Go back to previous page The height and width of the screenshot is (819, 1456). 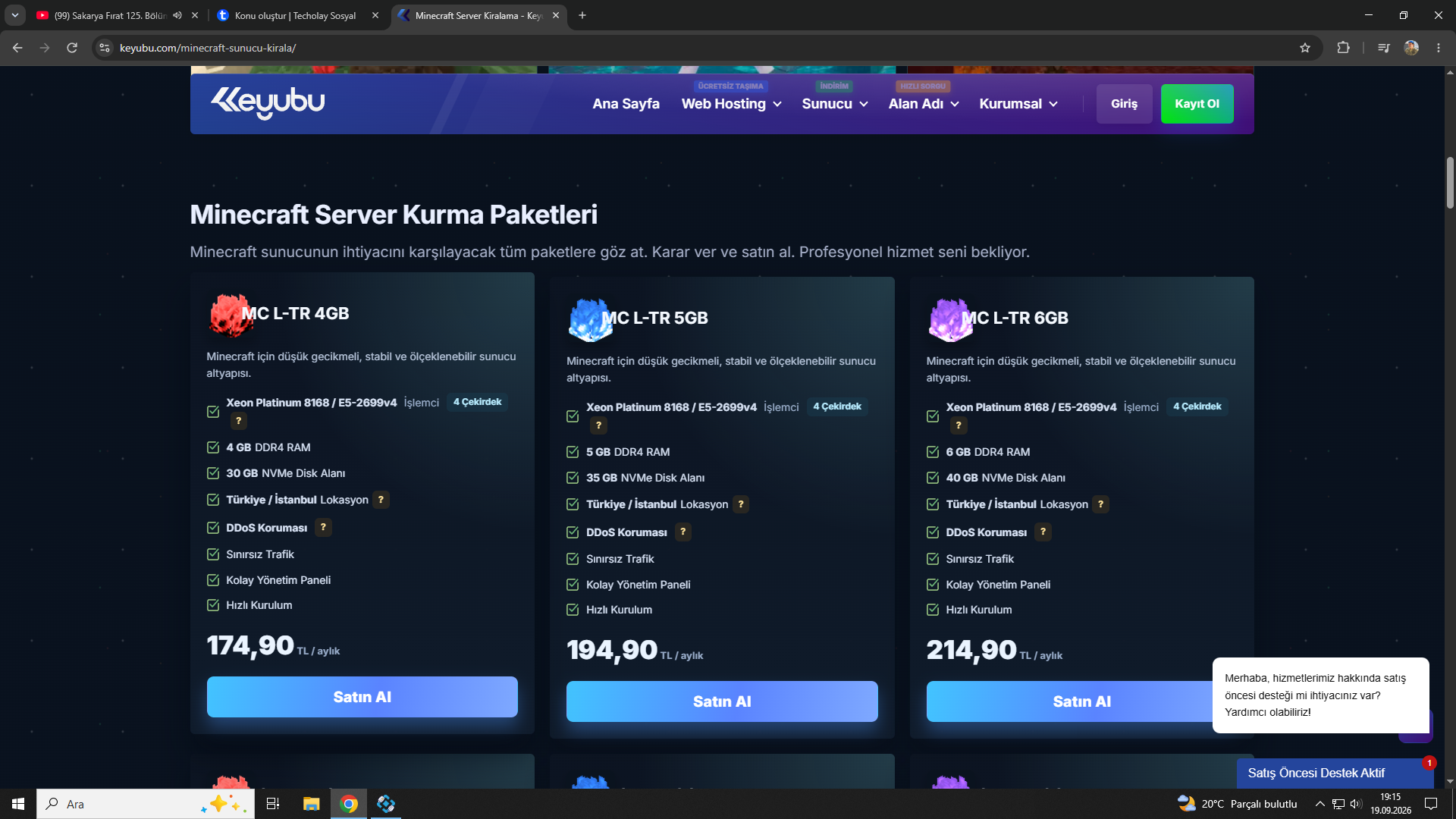[x=17, y=48]
